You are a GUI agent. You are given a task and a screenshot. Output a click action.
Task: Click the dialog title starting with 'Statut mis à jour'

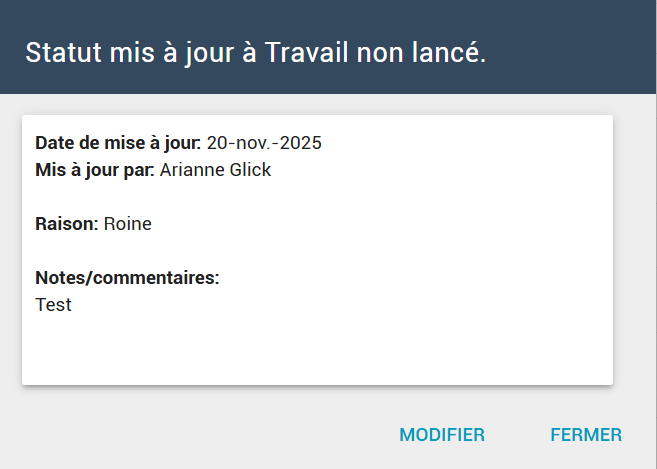[255, 53]
